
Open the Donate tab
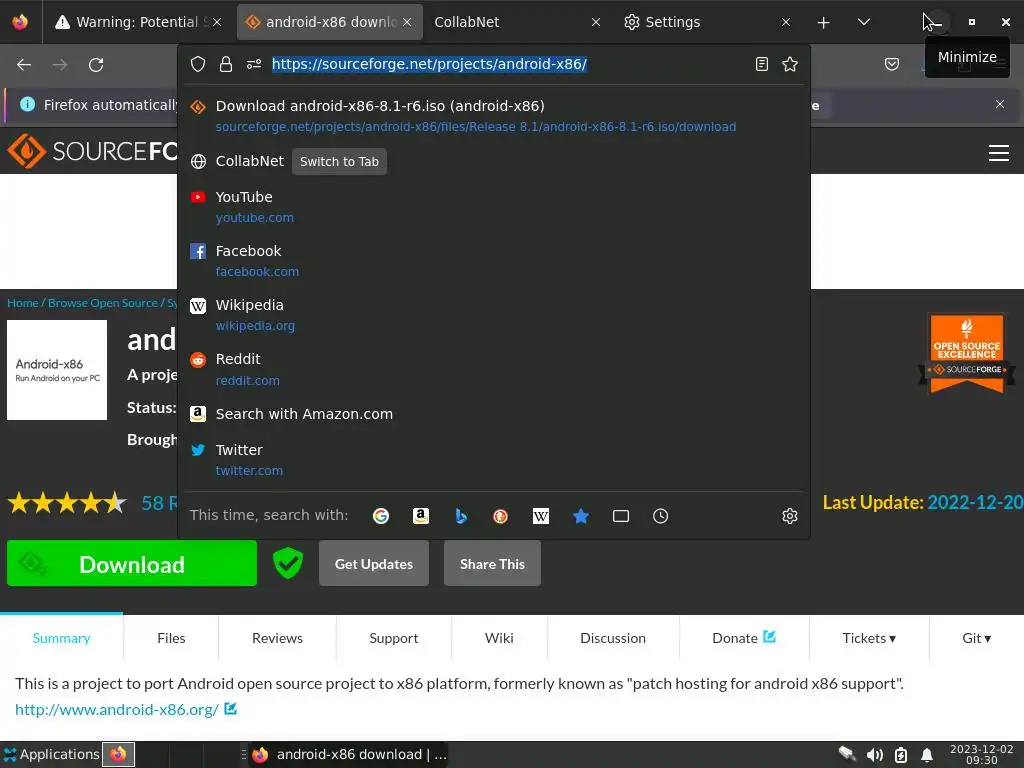coord(744,638)
